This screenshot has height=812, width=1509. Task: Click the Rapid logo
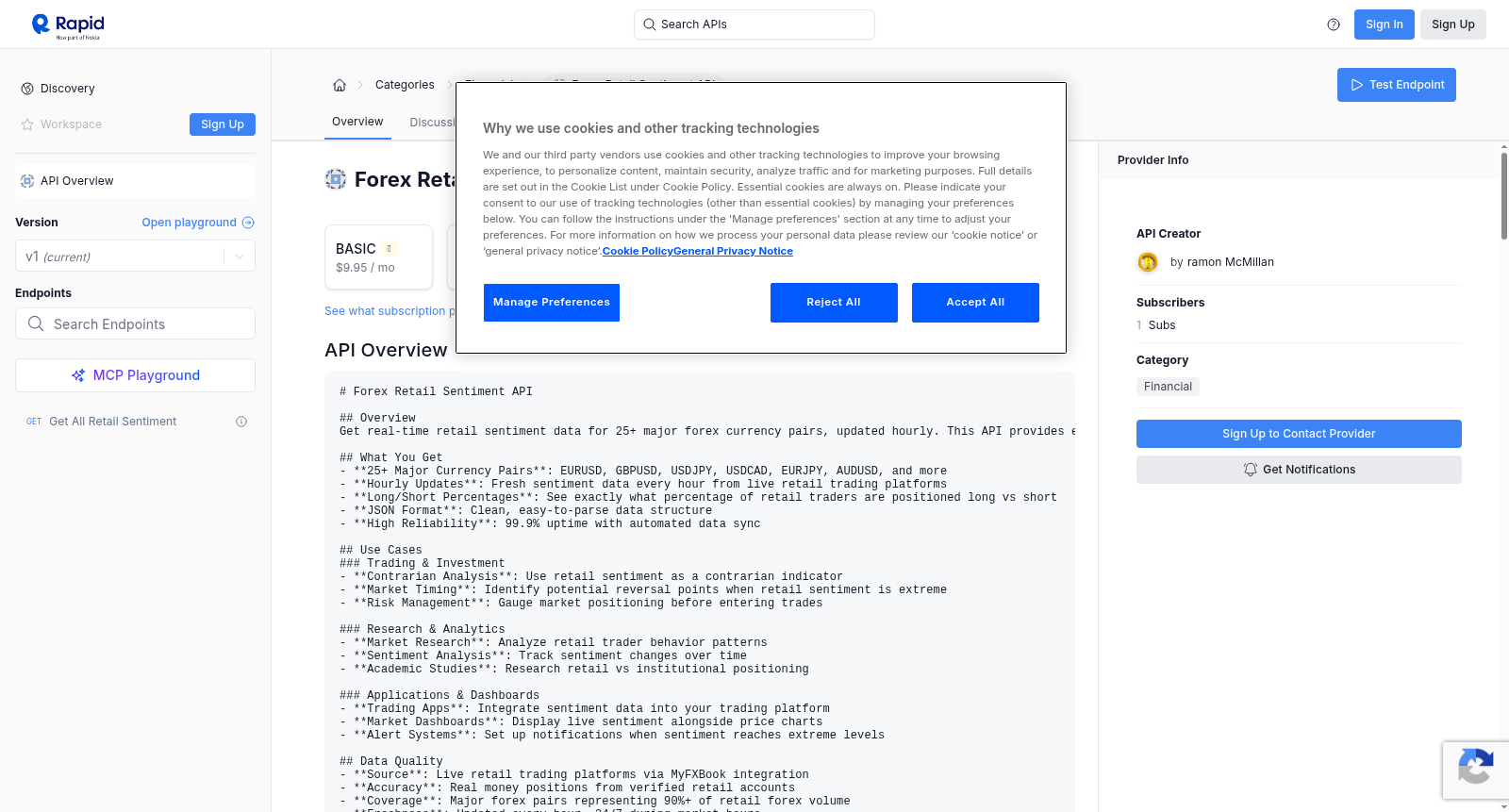[68, 25]
